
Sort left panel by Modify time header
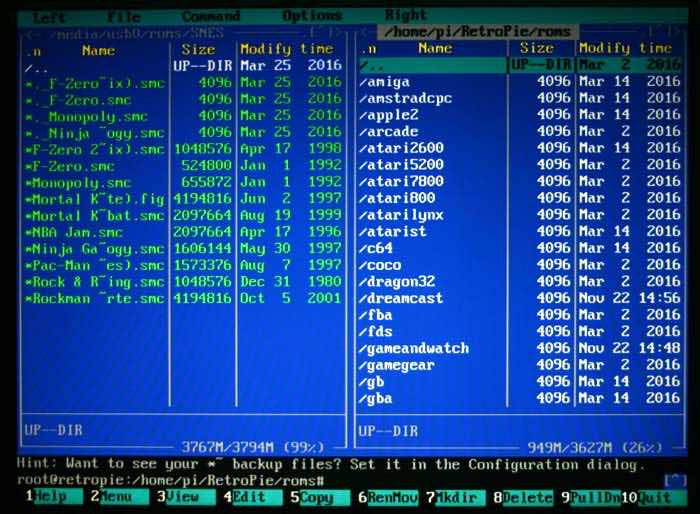click(x=287, y=49)
